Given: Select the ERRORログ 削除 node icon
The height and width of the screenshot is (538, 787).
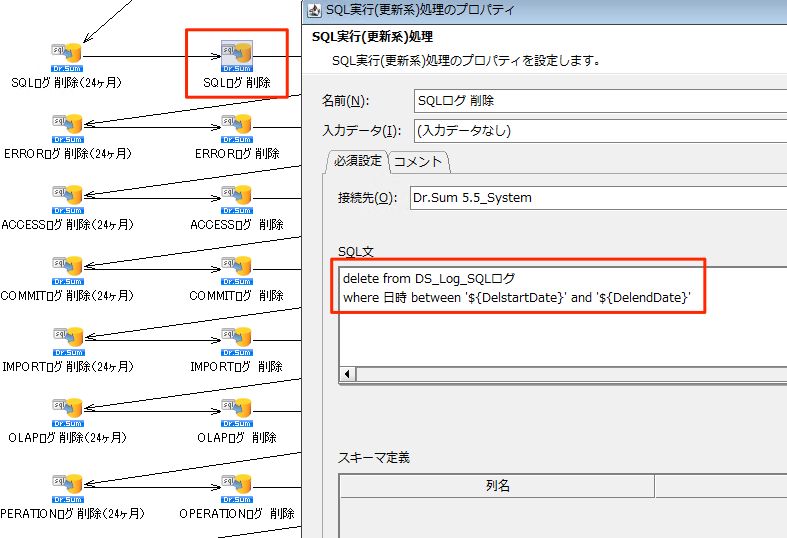Looking at the screenshot, I should click(x=236, y=128).
